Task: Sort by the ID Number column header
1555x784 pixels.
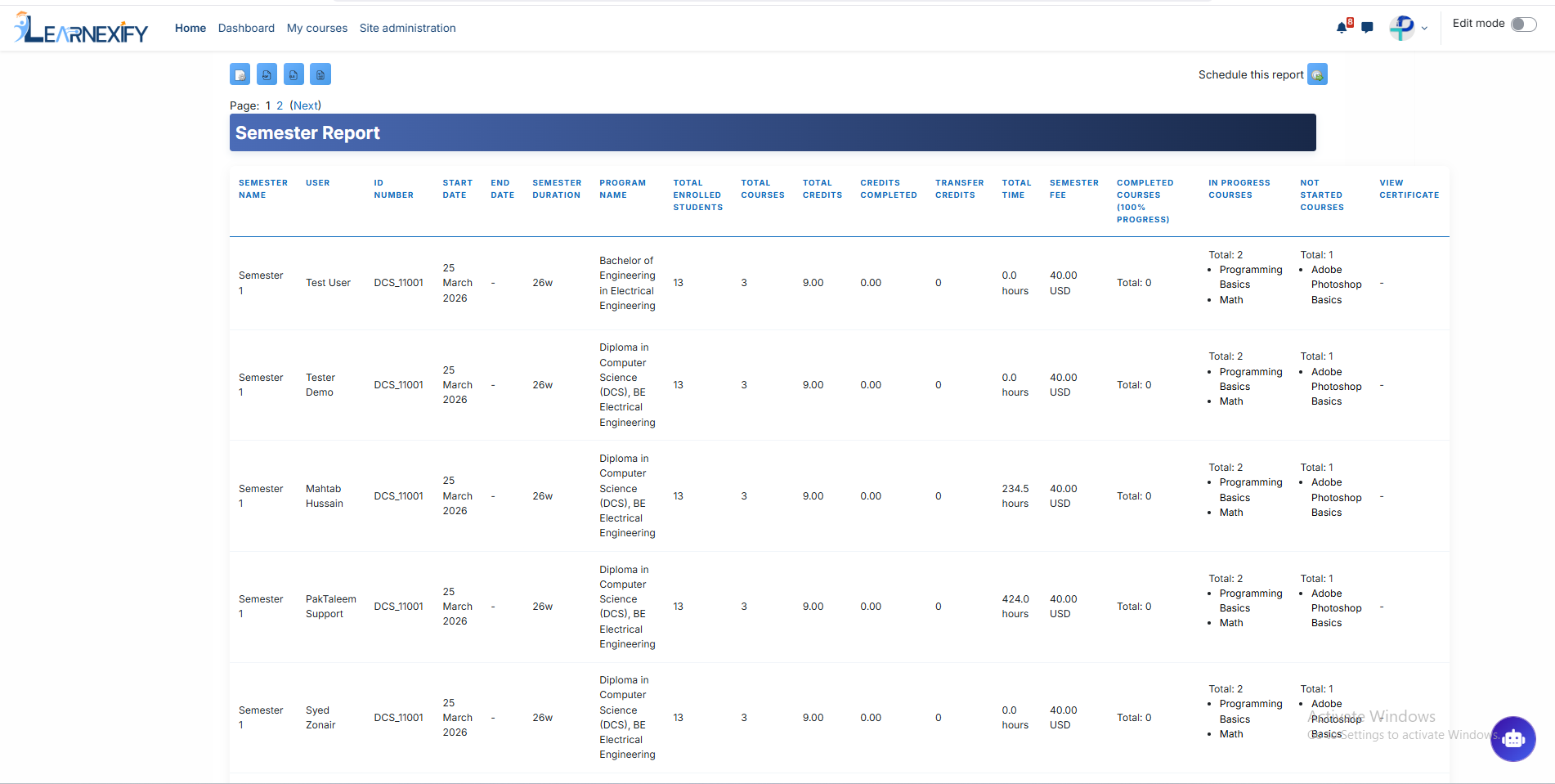Action: (393, 189)
